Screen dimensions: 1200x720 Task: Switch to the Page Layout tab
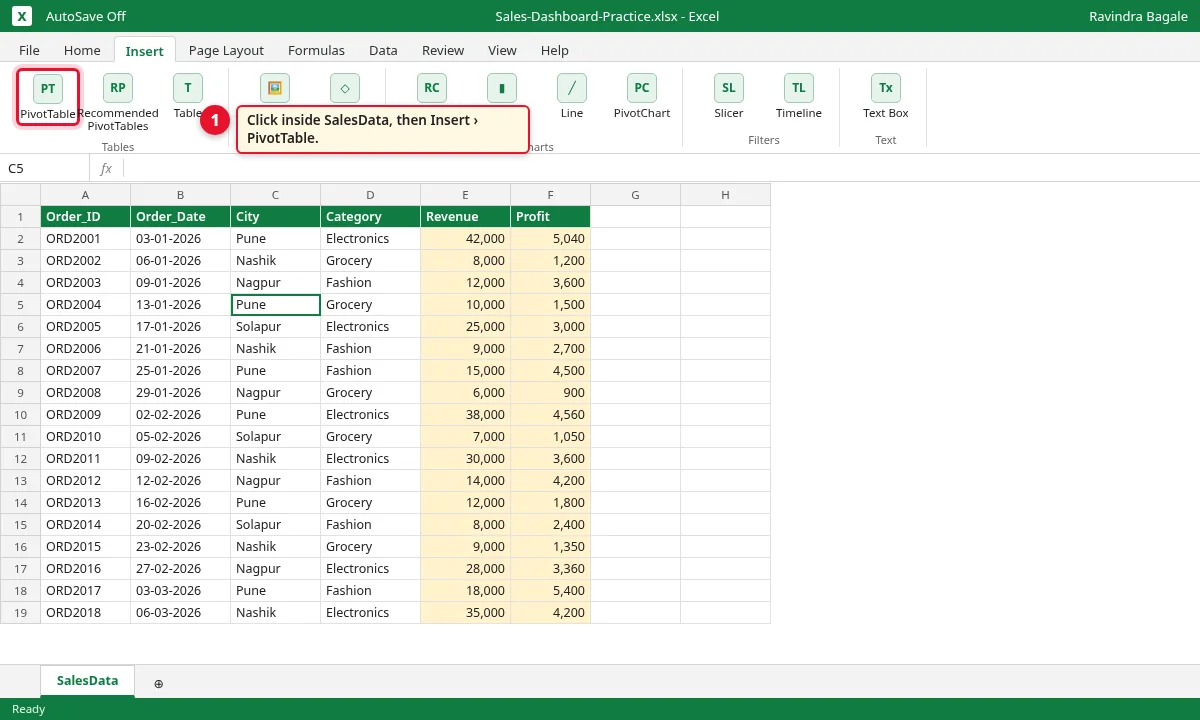tap(226, 50)
